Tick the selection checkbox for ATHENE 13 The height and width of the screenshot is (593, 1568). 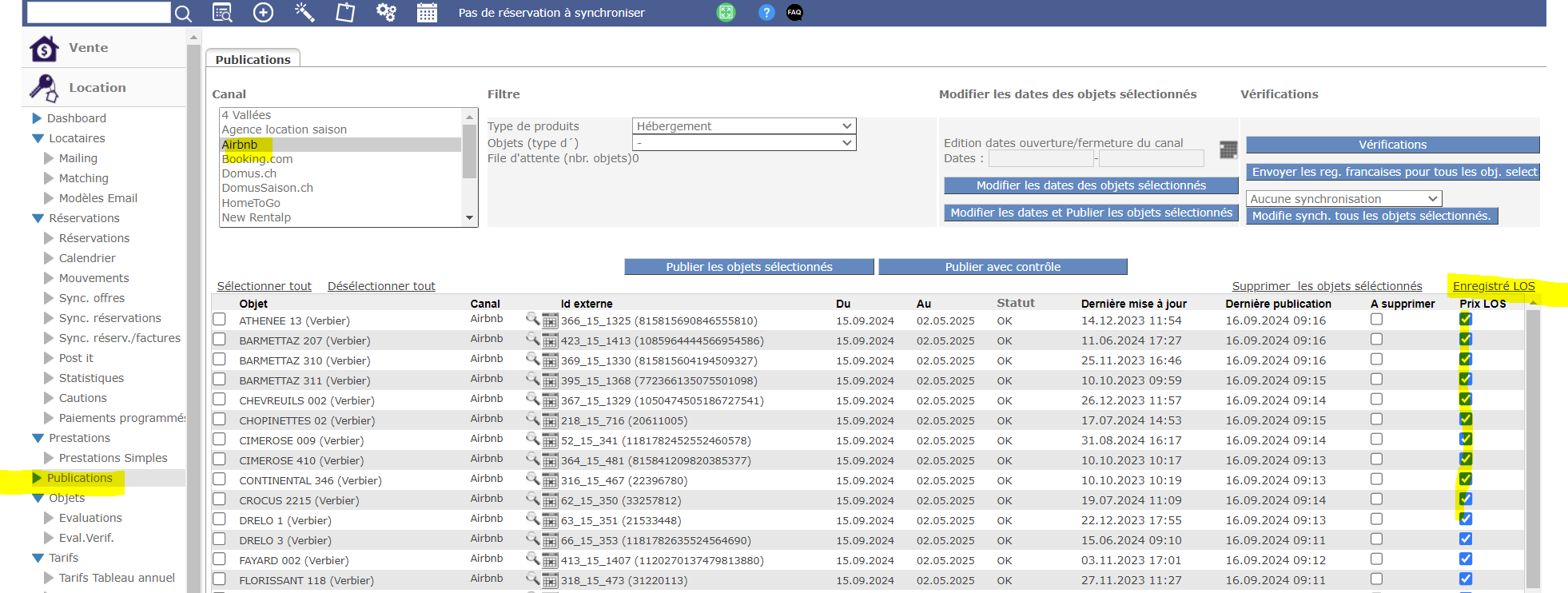pos(220,320)
